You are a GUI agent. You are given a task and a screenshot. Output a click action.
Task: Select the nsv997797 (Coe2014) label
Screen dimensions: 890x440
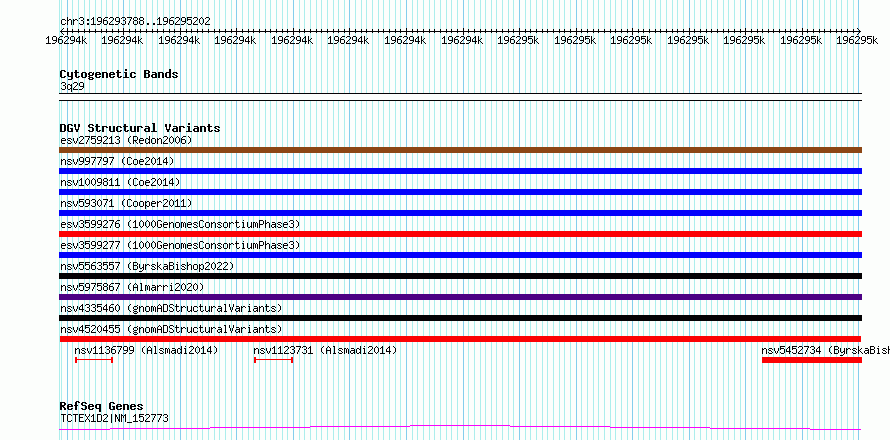117,161
